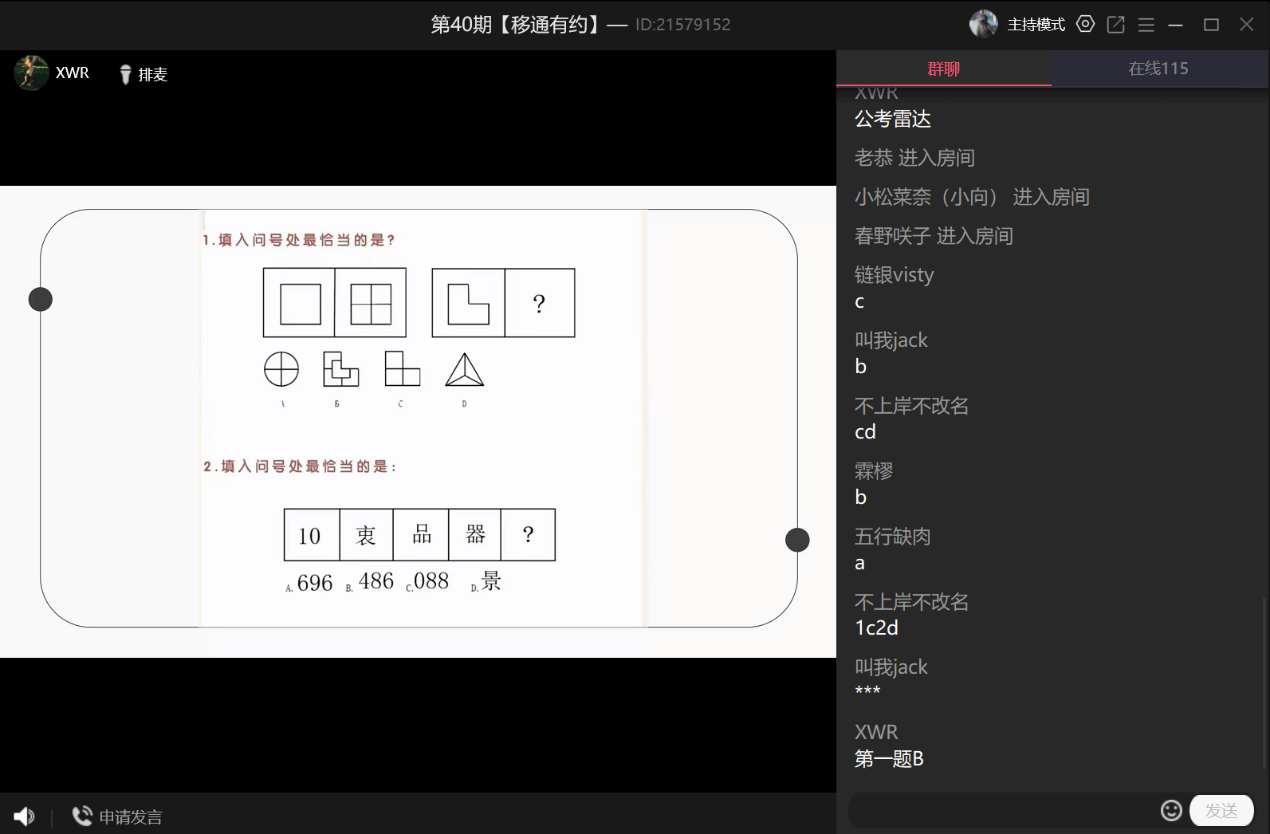Click XWR host avatar at top left
The image size is (1270, 834).
pyautogui.click(x=31, y=73)
